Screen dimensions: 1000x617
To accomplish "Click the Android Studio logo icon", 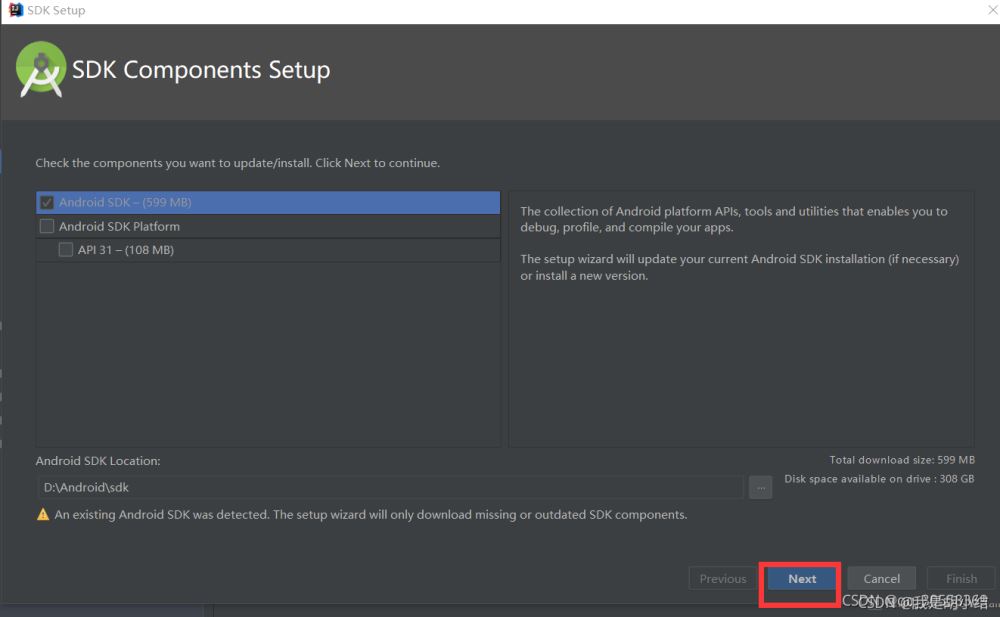I will coord(41,69).
